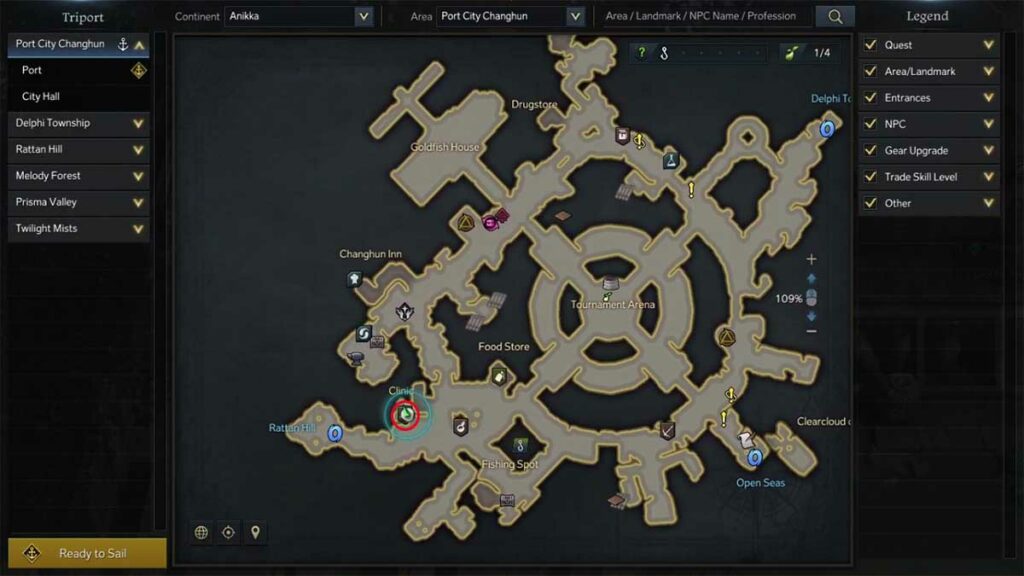Open the world map globe icon
Viewport: 1024px width, 576px height.
click(201, 532)
